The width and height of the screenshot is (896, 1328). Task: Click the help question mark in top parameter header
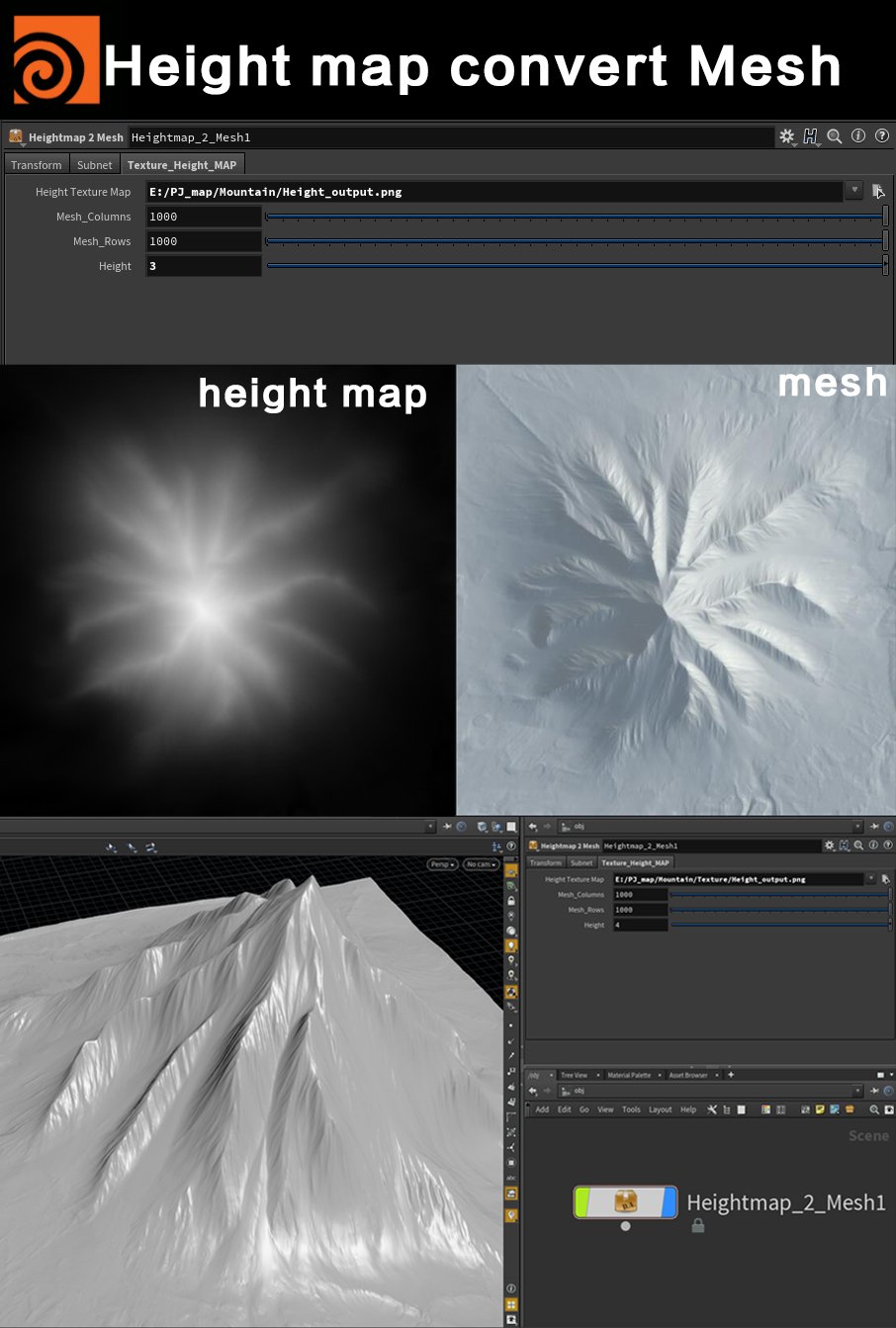coord(881,136)
